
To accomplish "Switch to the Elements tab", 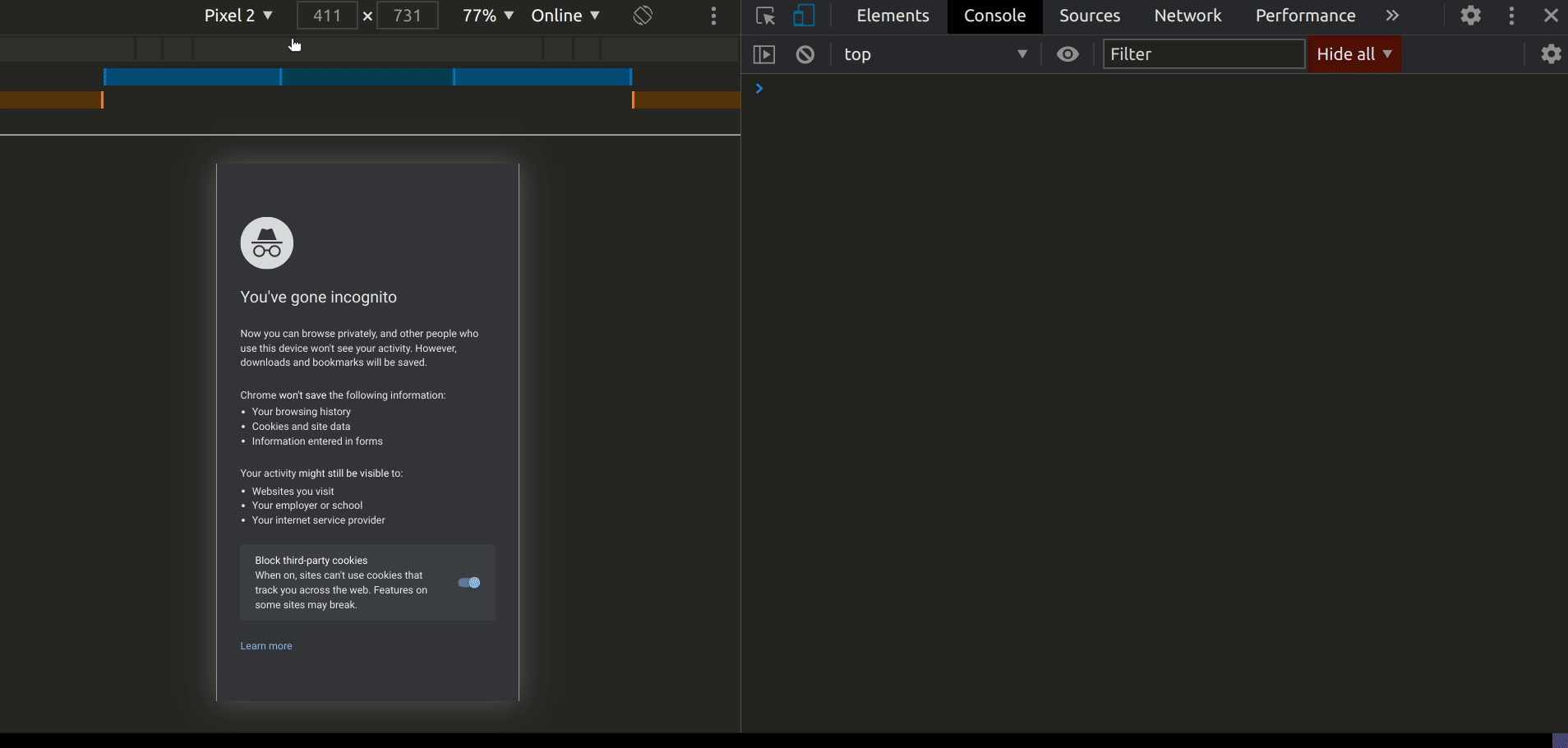I will pos(892,16).
